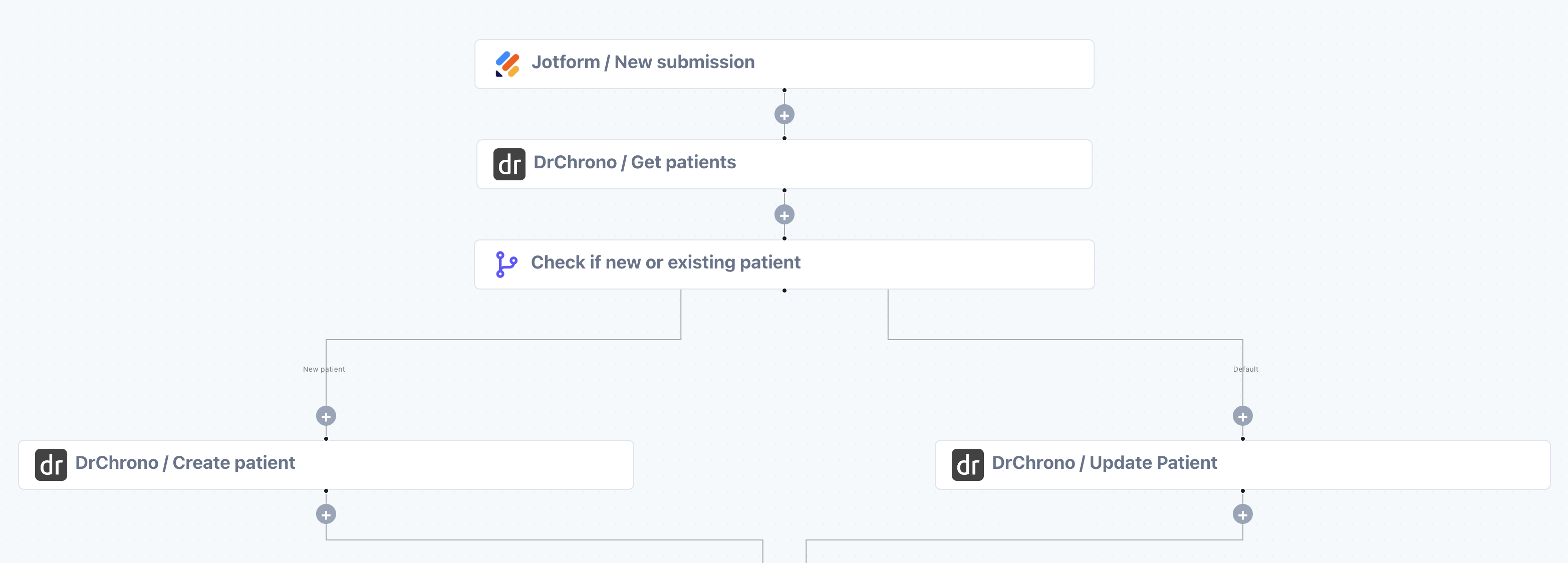Click the New patient branch label
The image size is (1568, 563).
tap(324, 370)
